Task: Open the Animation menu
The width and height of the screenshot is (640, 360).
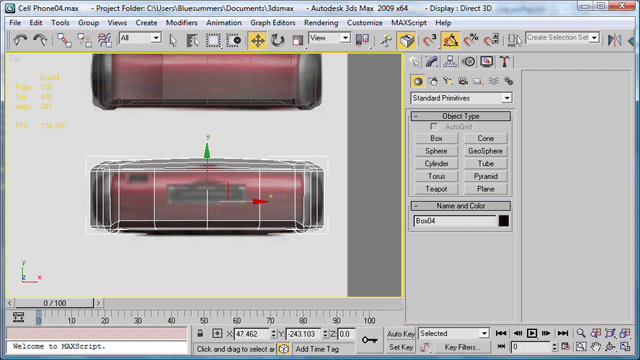Action: pyautogui.click(x=224, y=23)
